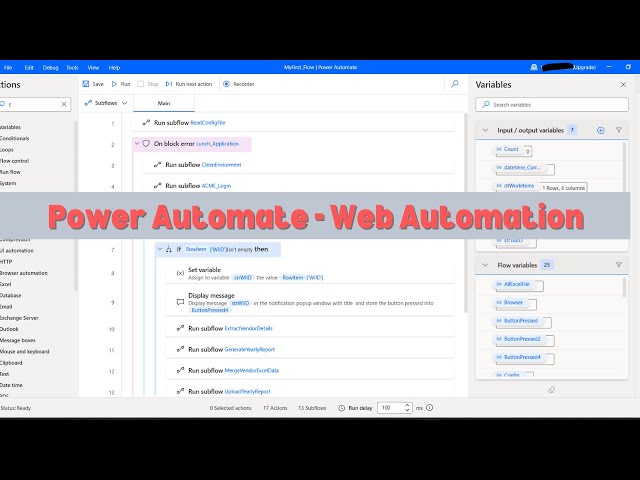Viewport: 640px width, 480px height.
Task: Click the Run delay info icon
Action: [x=429, y=407]
